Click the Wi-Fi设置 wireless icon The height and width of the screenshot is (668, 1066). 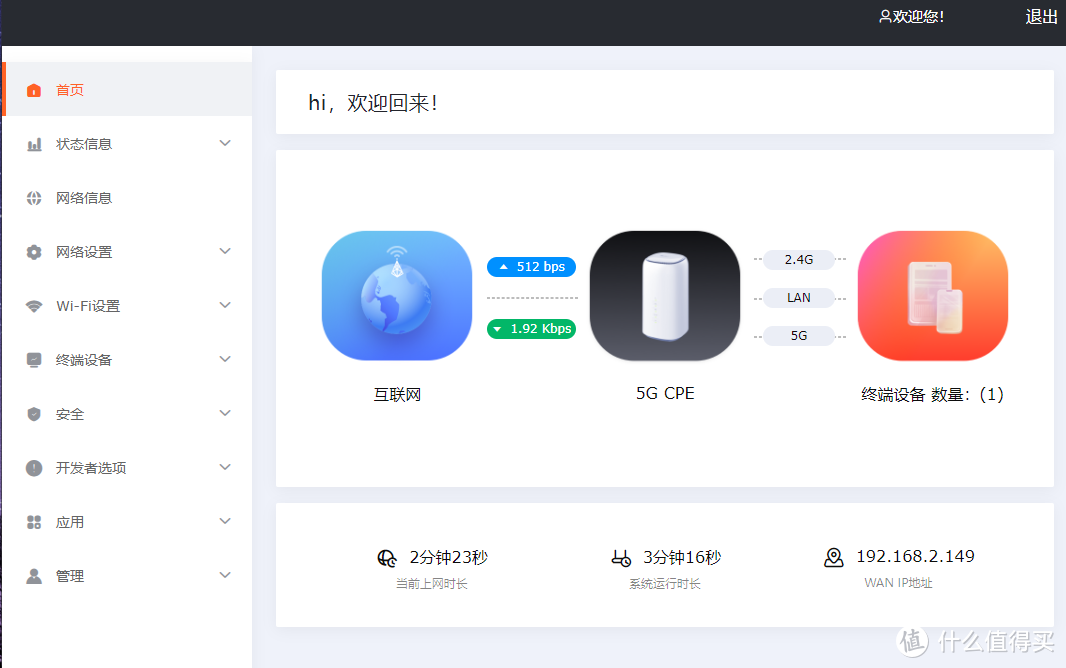click(34, 305)
